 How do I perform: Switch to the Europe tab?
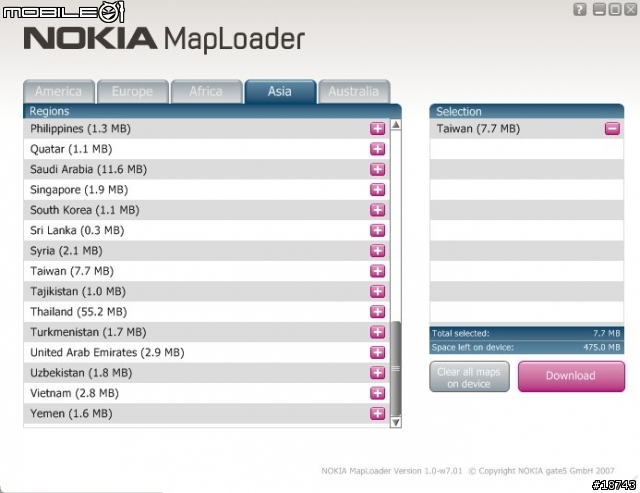click(133, 91)
